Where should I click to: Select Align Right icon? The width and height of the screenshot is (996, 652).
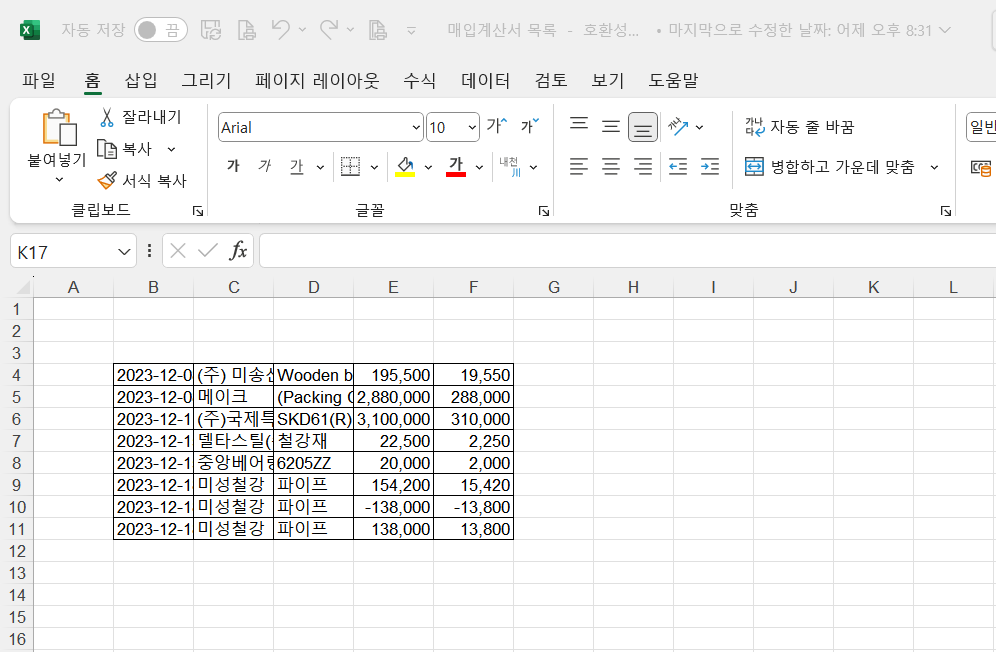pos(642,167)
